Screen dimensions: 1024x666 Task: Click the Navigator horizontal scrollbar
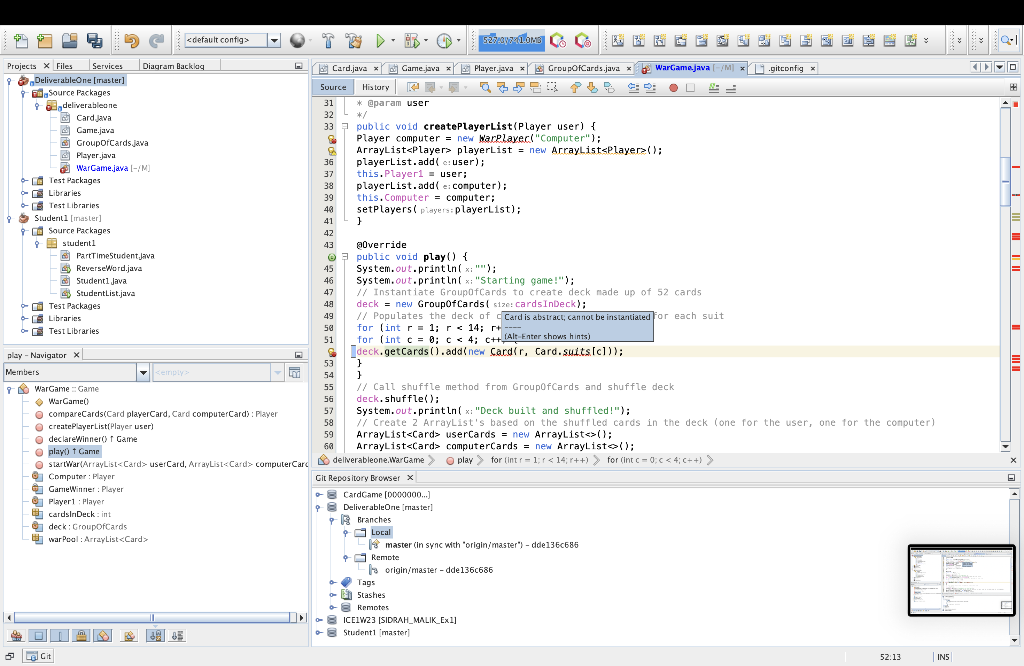[153, 617]
